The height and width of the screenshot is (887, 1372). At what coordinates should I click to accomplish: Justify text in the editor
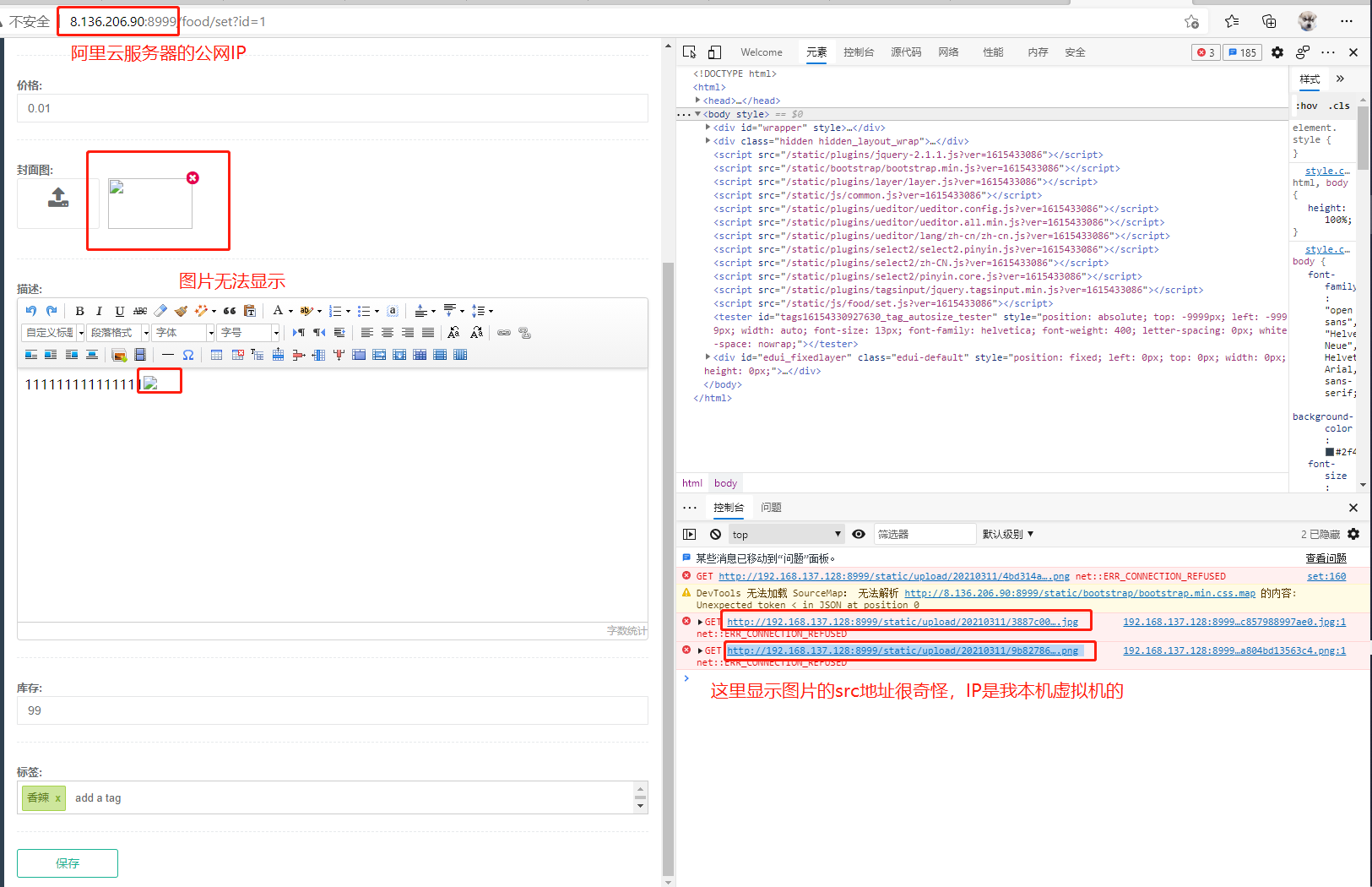428,333
